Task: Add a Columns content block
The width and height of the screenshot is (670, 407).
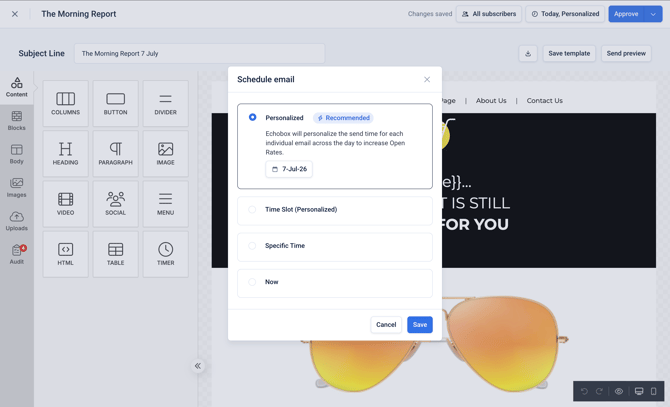Action: pos(65,103)
